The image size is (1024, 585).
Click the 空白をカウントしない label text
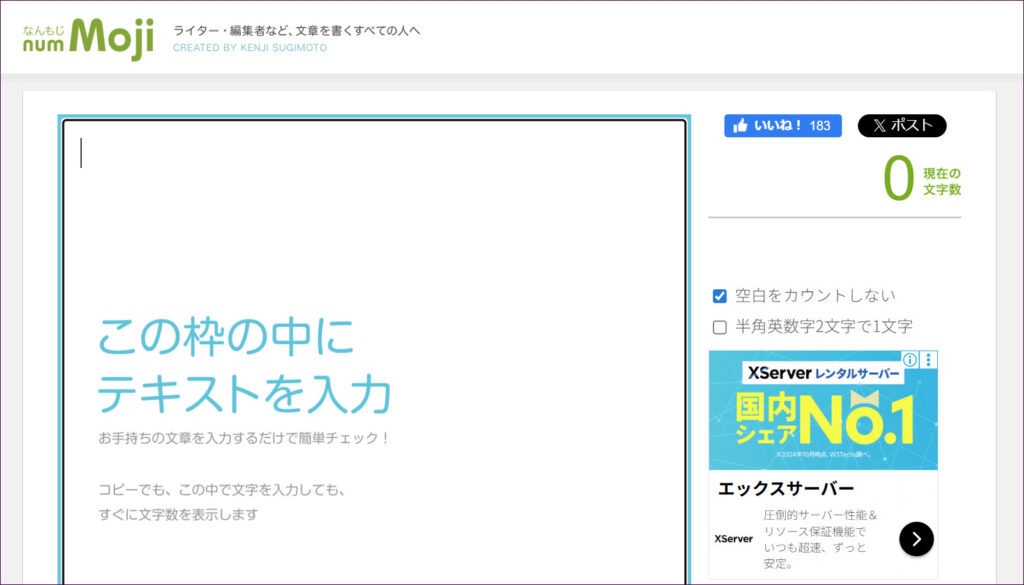pos(815,296)
